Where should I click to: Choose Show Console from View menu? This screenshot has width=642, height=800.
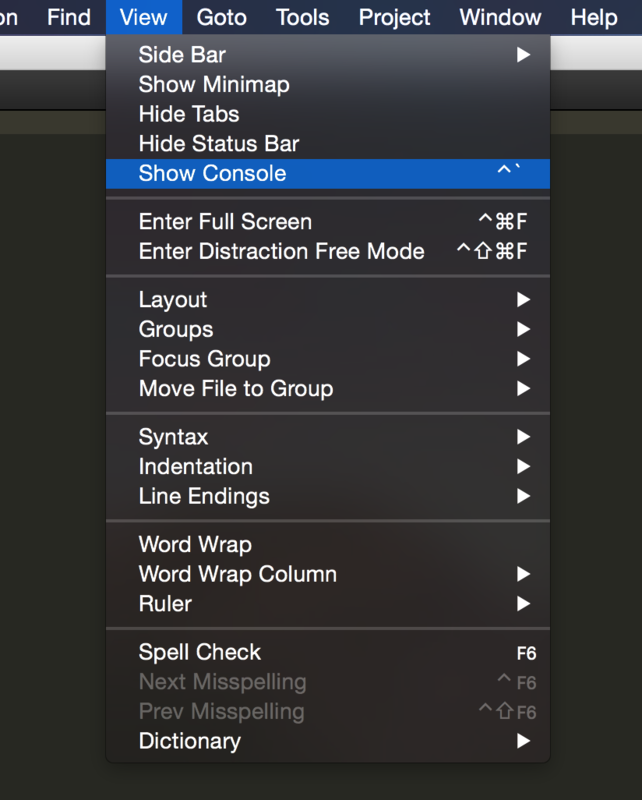212,174
